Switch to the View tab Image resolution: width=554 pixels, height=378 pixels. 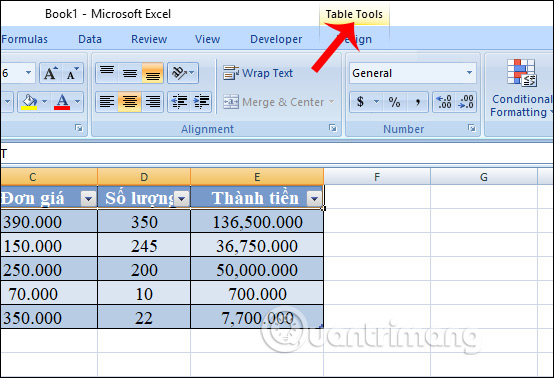207,39
